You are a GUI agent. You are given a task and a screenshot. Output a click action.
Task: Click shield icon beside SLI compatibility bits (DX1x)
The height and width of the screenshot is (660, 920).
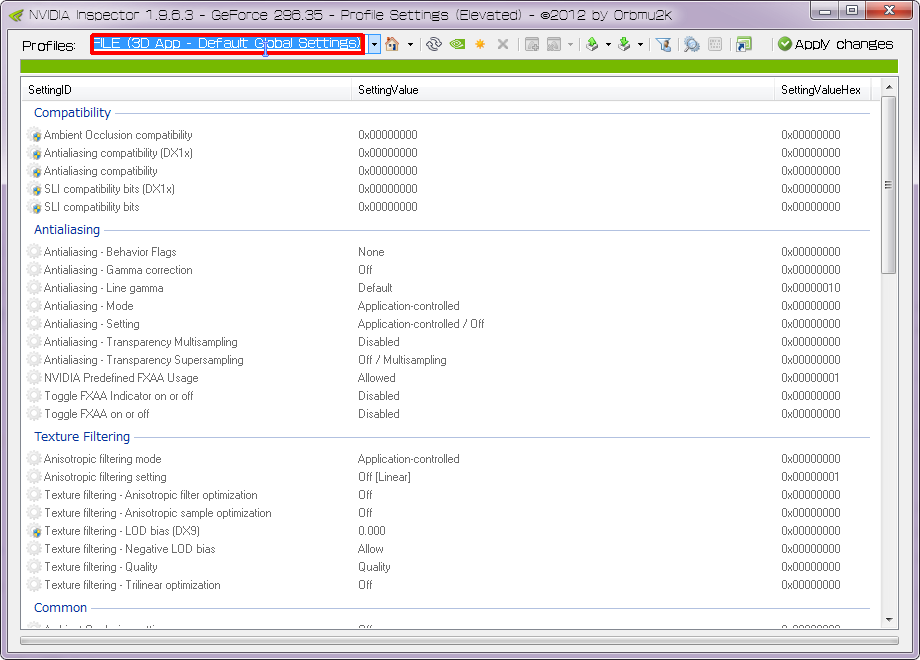coord(35,189)
